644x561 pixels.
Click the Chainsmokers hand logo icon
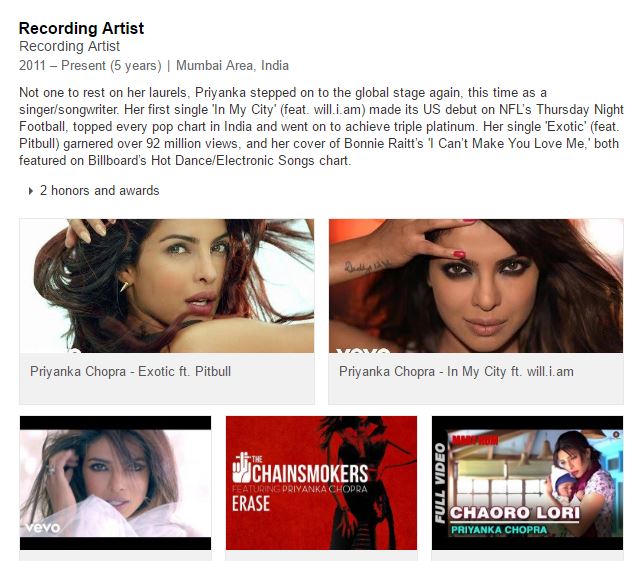click(241, 468)
